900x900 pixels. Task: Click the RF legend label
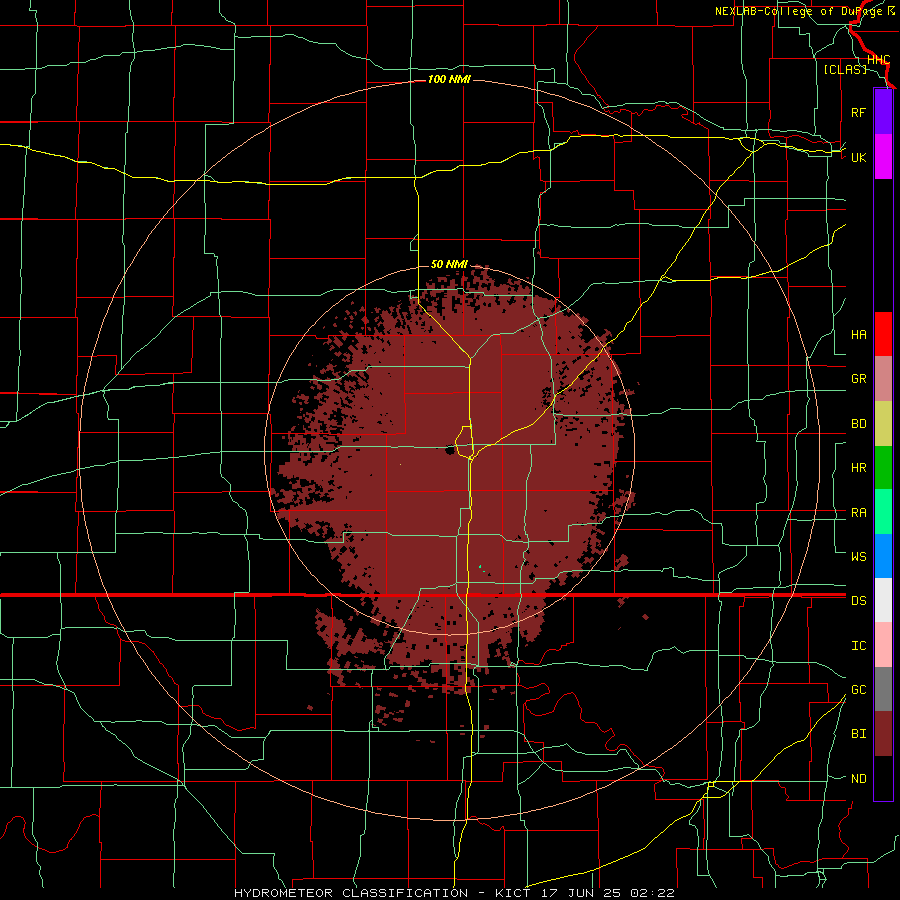pos(858,112)
